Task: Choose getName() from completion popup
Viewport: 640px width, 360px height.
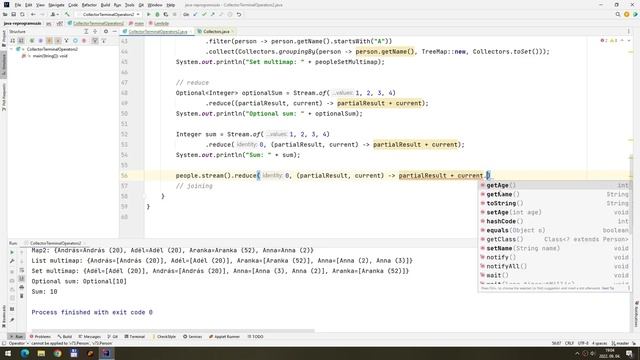Action: coord(555,194)
